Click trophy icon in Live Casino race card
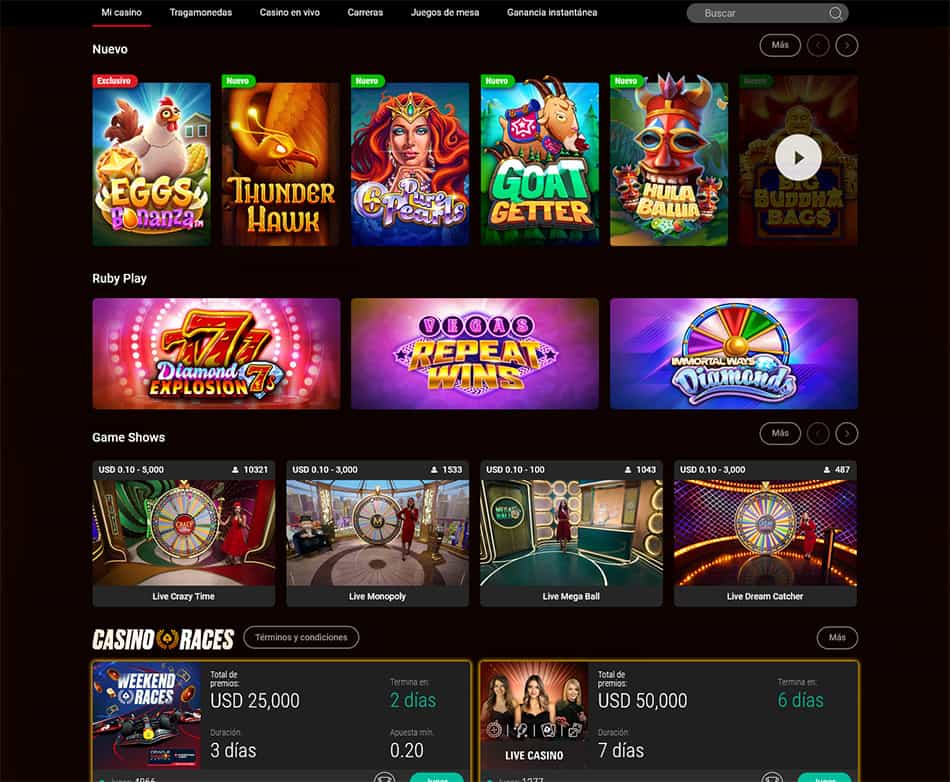 coord(771,777)
